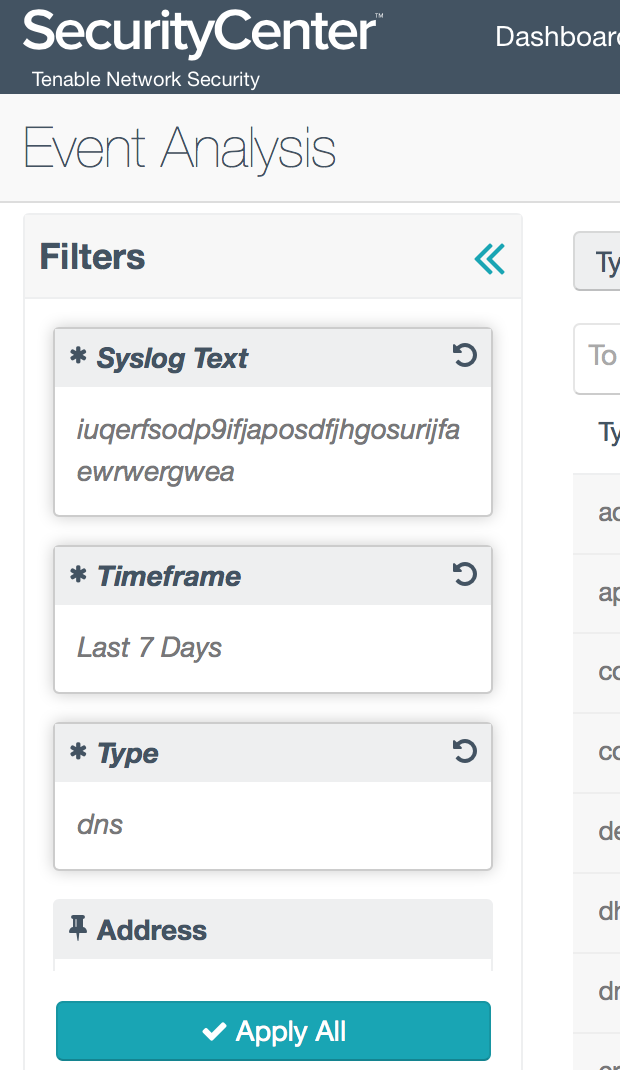Open the Dashboard menu
This screenshot has width=620, height=1070.
coord(557,37)
